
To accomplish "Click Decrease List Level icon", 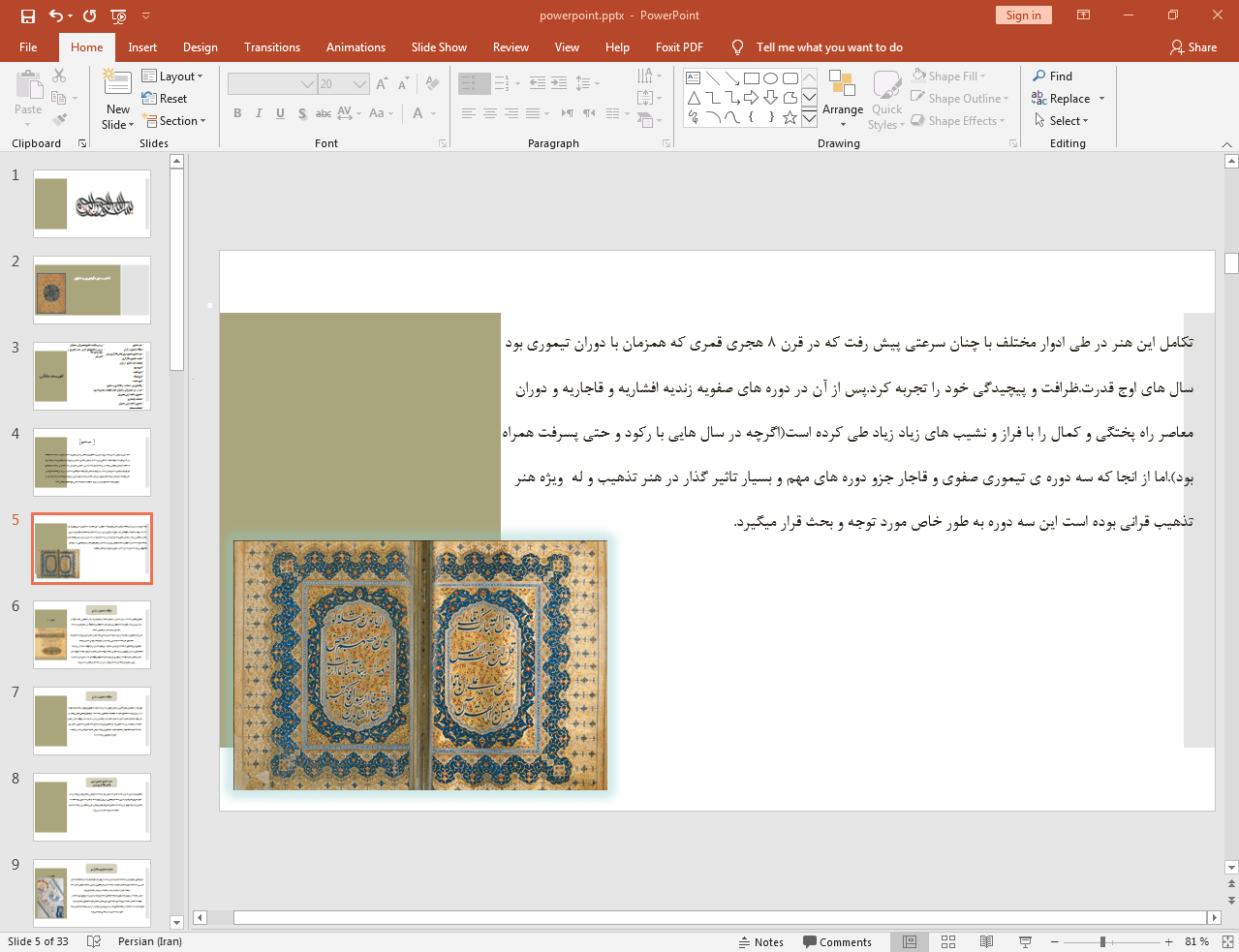I will click(538, 83).
